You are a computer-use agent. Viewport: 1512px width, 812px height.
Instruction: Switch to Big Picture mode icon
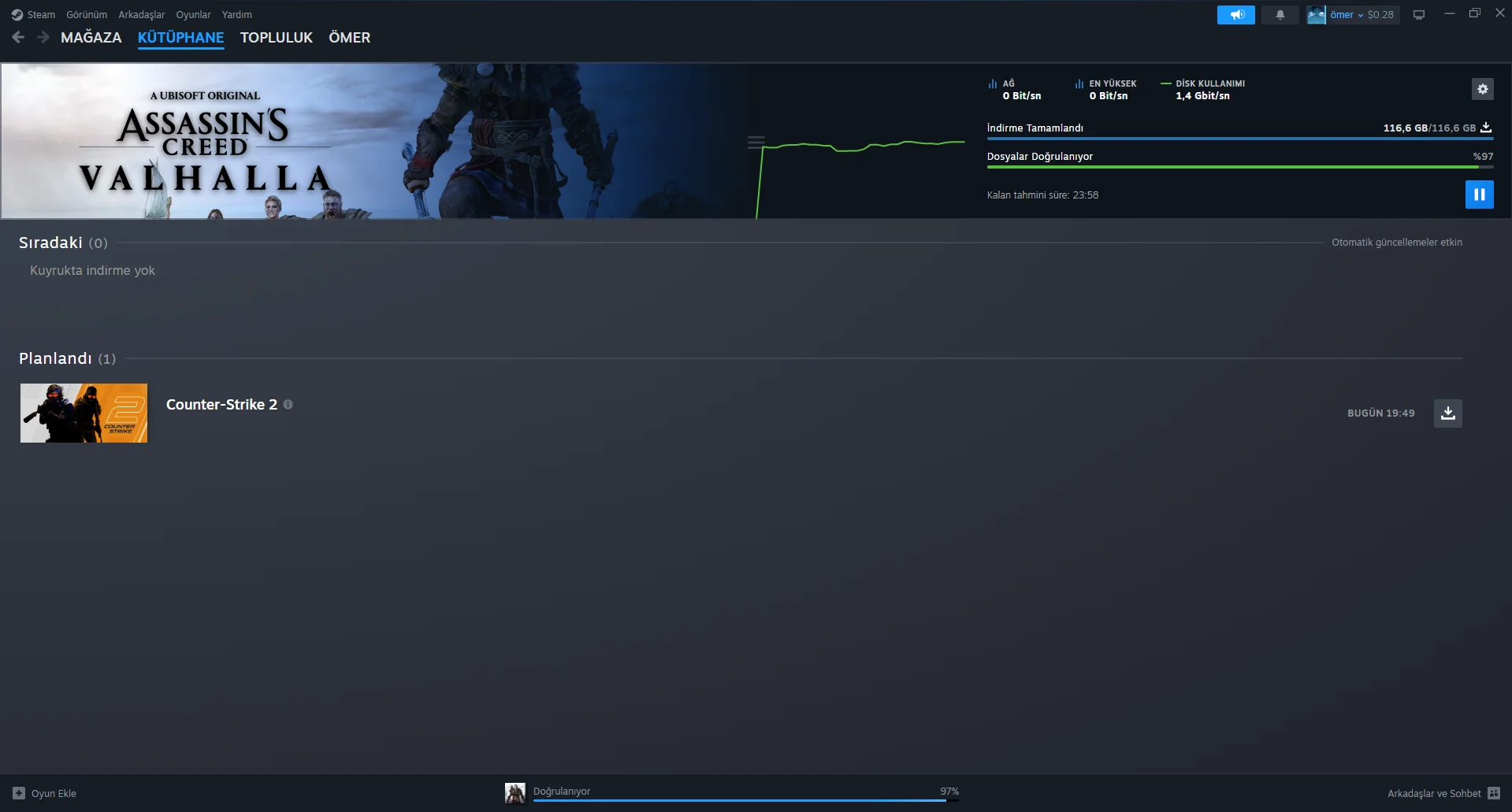coord(1419,15)
